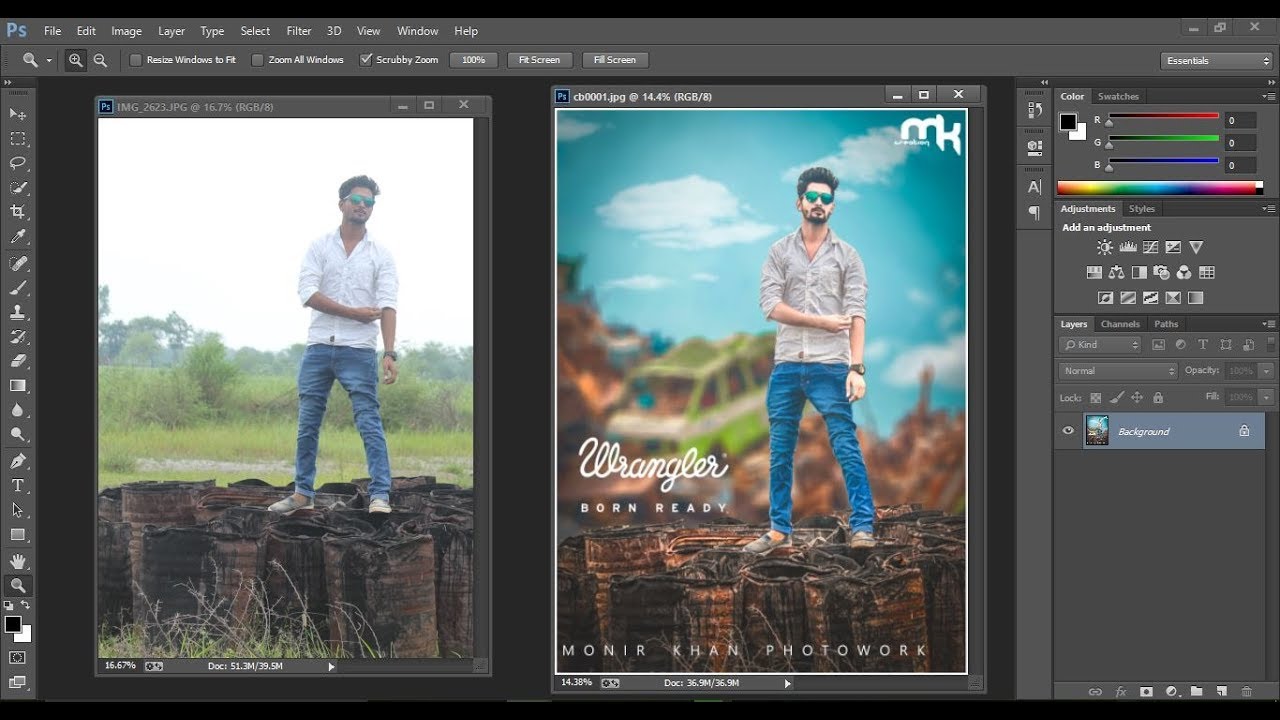Click the Fill Screen button
This screenshot has height=720, width=1280.
click(615, 60)
